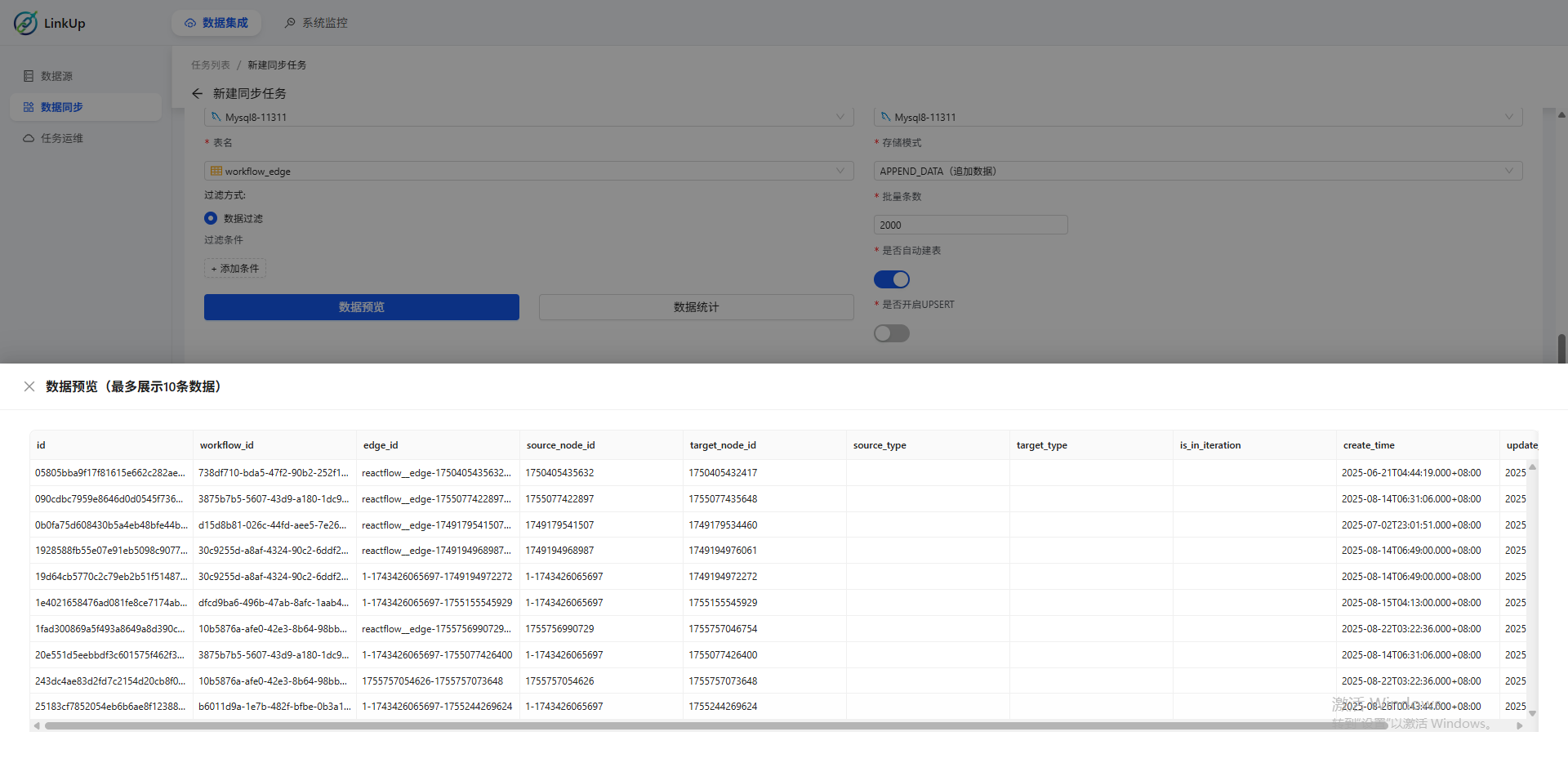The width and height of the screenshot is (1568, 772).
Task: Click the 系统监控 magnifier icon
Action: coord(290,23)
